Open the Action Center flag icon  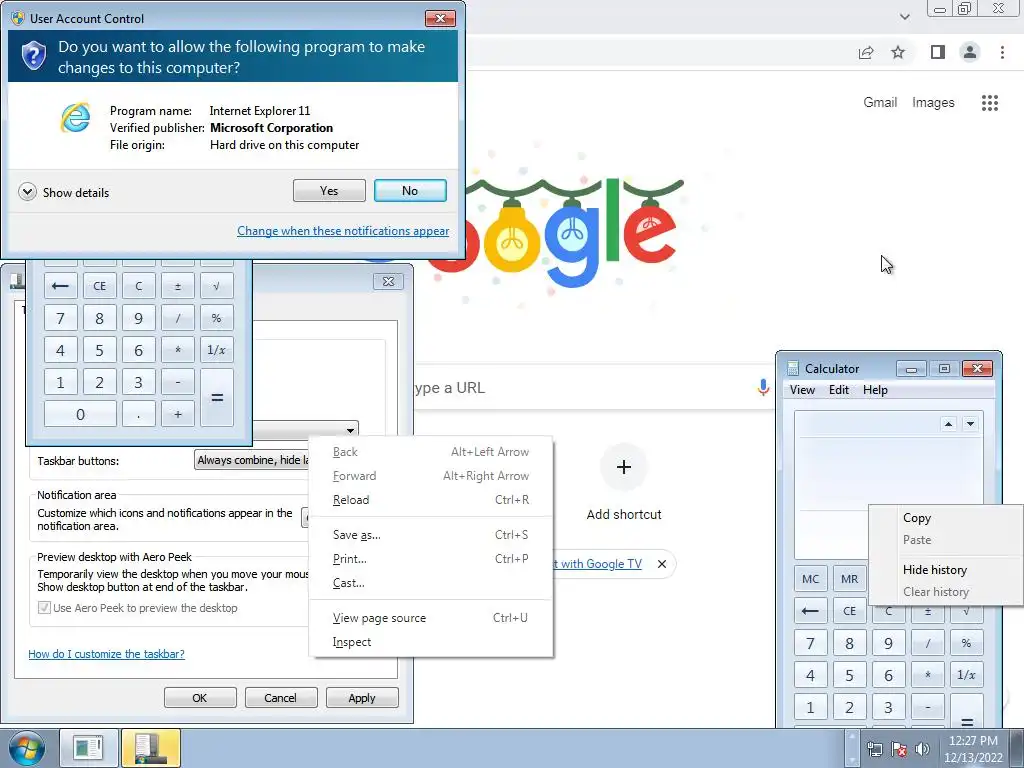[x=899, y=749]
